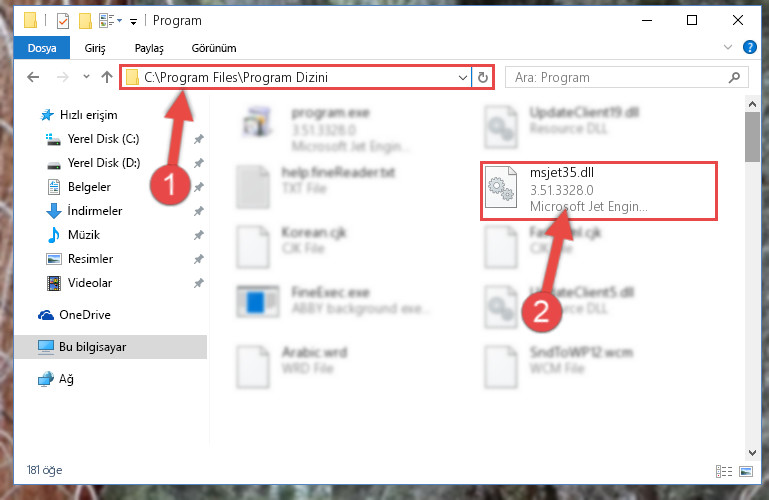Click the Properties checkmark icon in title bar

click(x=63, y=21)
